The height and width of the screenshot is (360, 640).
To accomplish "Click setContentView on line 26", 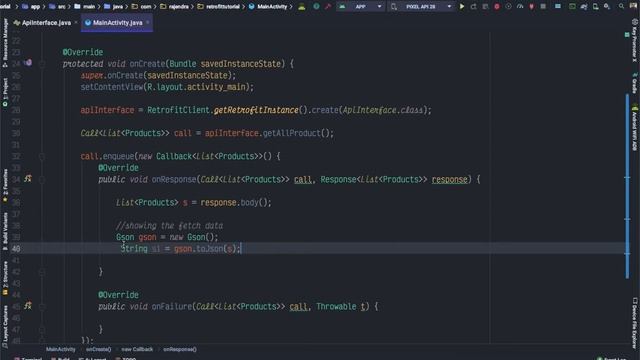I will pos(112,87).
